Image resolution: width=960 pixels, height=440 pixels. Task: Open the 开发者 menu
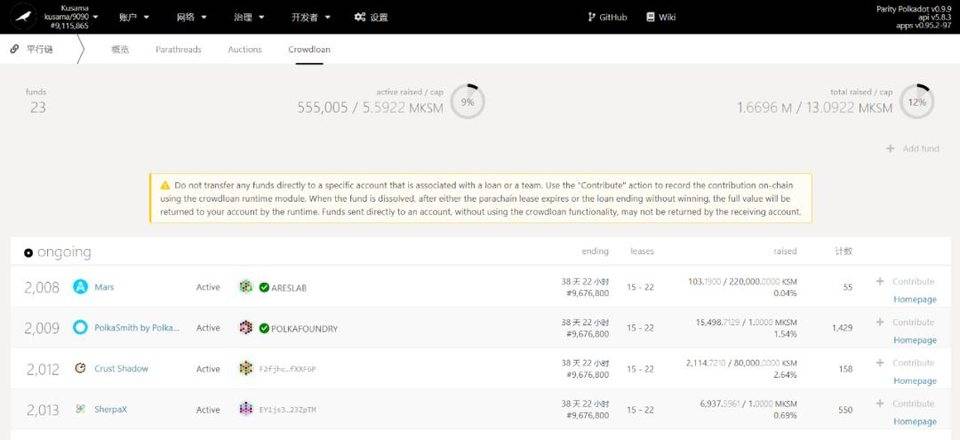point(311,17)
